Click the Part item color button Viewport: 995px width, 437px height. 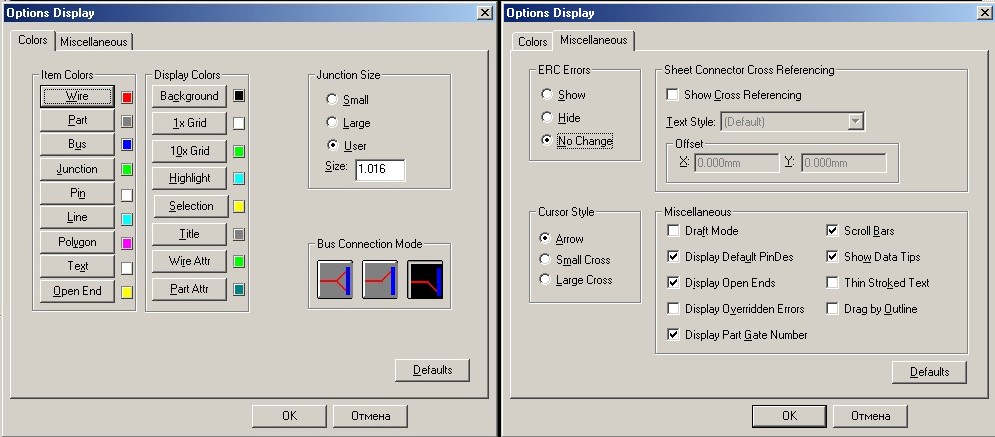77,121
